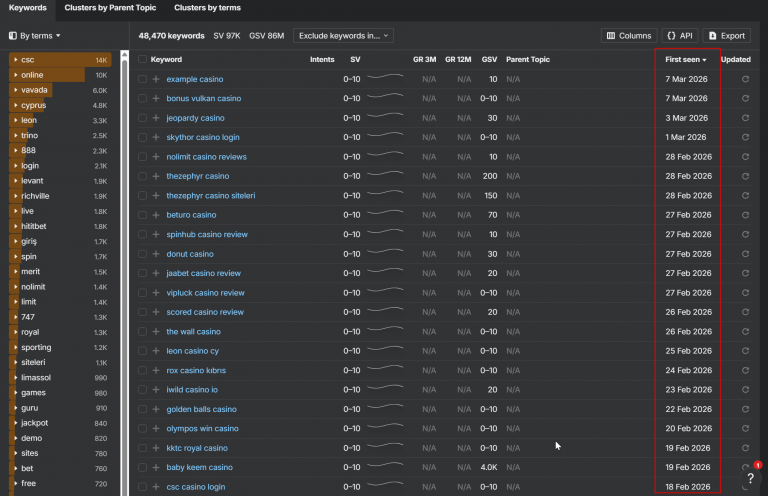Screen dimensions: 768x496
Task: Click the plus icon beside donut casino
Action: click(156, 254)
